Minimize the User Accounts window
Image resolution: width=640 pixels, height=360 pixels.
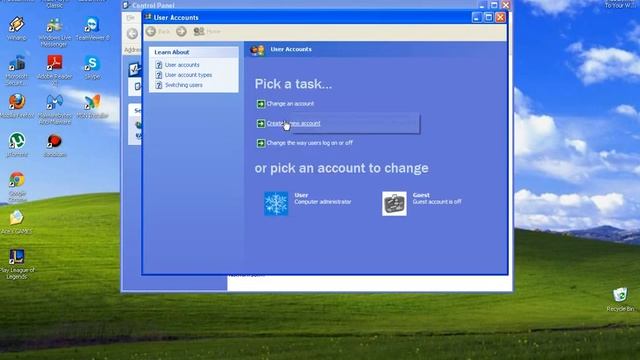coord(477,17)
